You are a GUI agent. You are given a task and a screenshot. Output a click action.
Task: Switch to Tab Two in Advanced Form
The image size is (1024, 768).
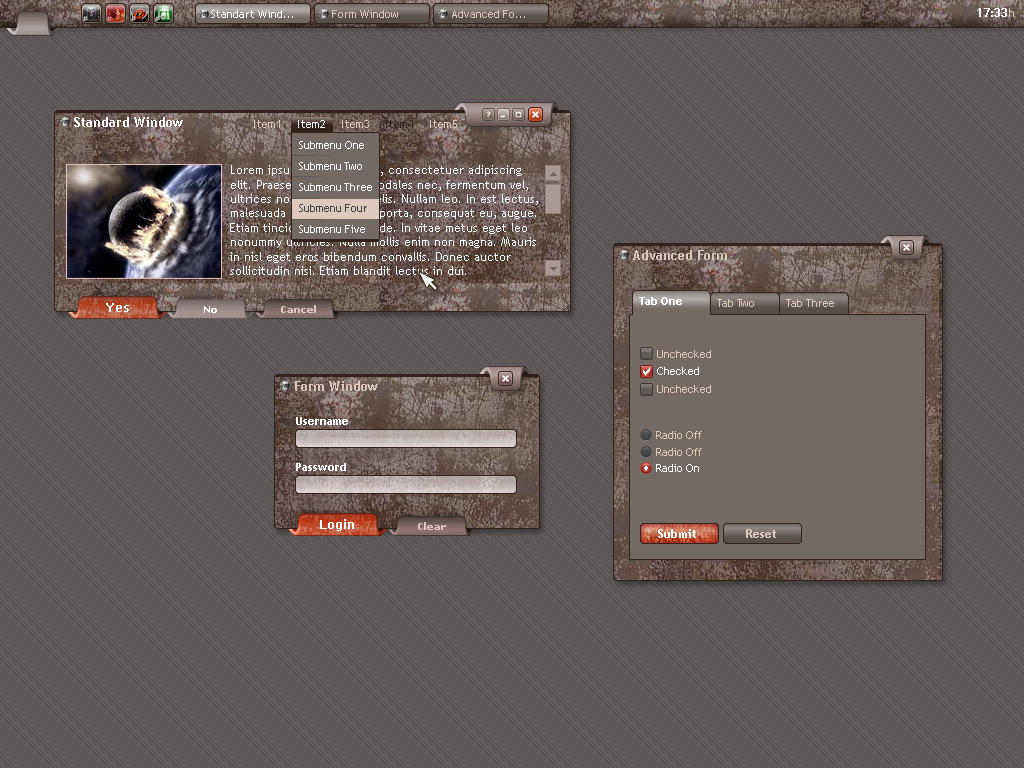(x=736, y=303)
